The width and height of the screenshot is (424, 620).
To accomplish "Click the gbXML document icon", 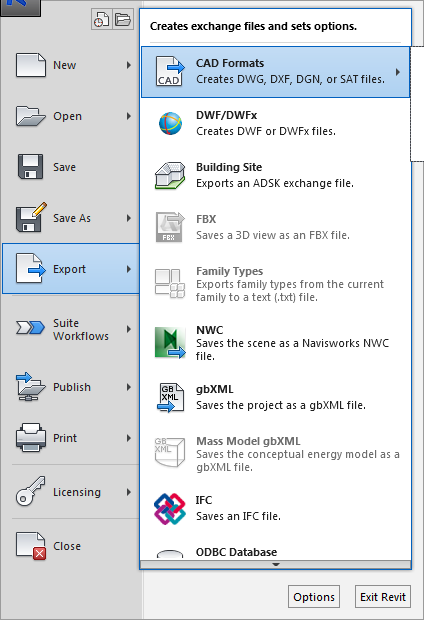I will click(x=170, y=397).
